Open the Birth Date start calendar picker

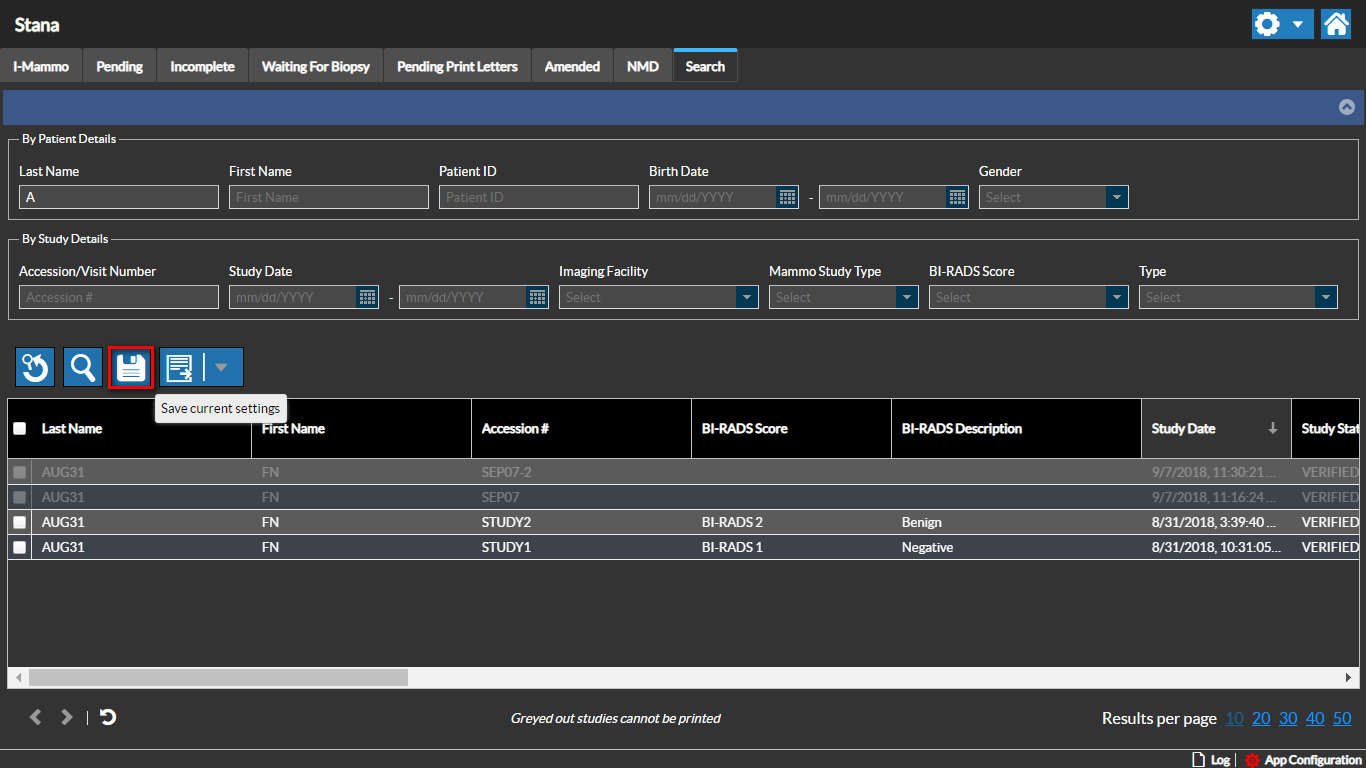click(787, 197)
